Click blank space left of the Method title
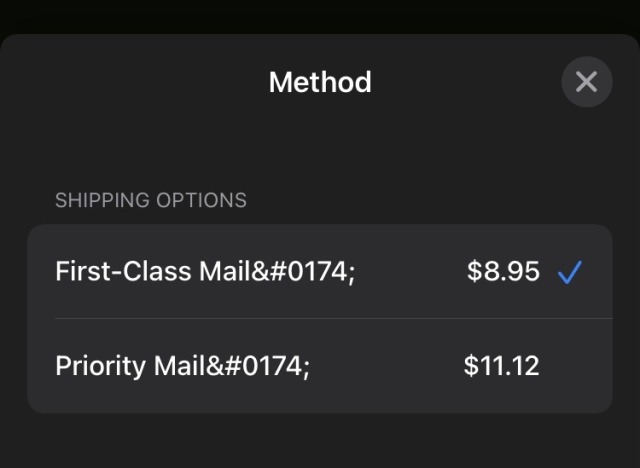Screen dimensions: 640x468 point(130,82)
